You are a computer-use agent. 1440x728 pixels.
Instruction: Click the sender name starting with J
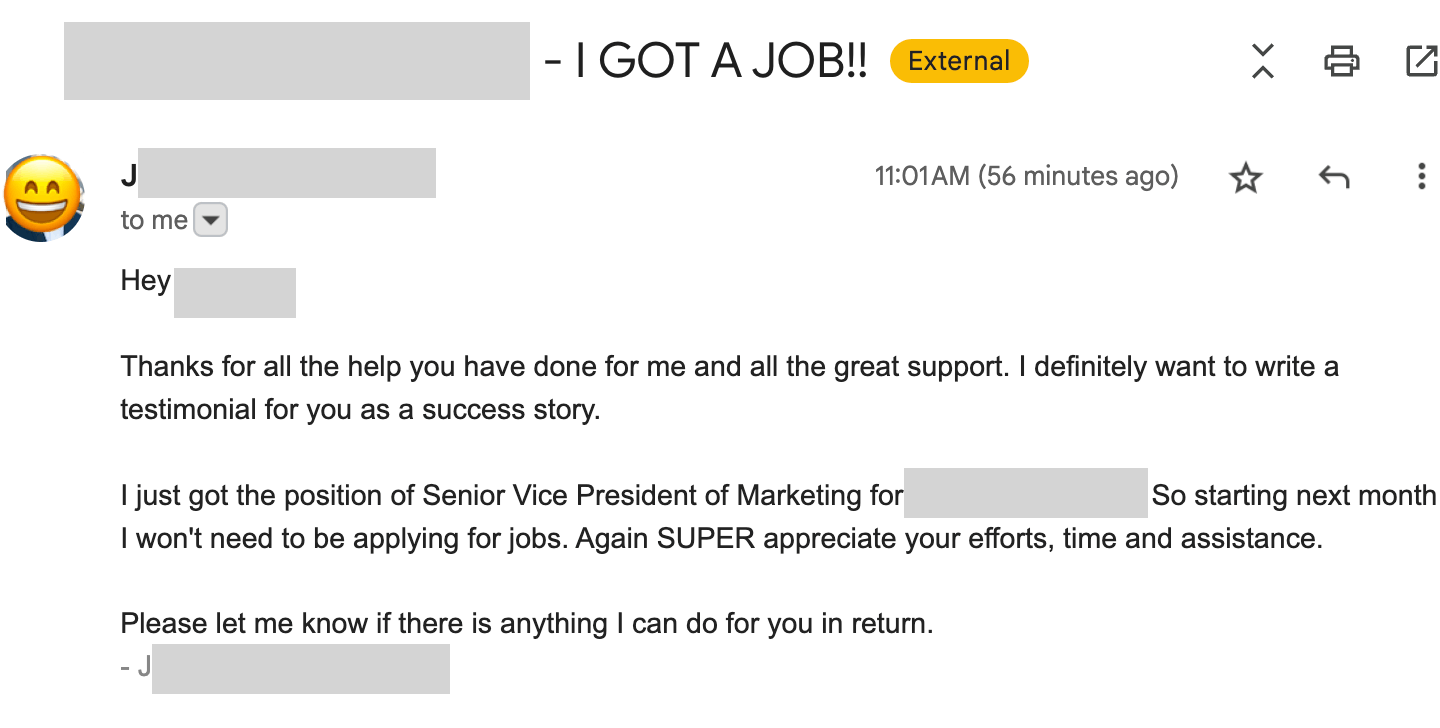pyautogui.click(x=129, y=176)
